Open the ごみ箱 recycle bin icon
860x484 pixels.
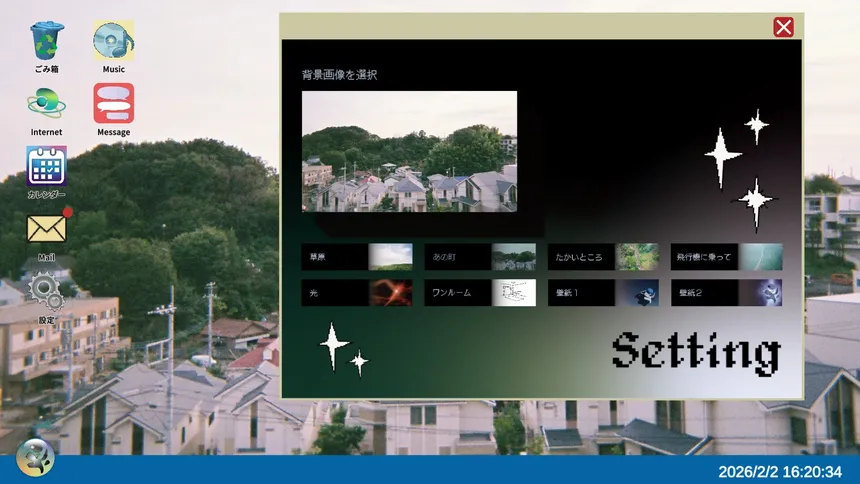point(47,41)
